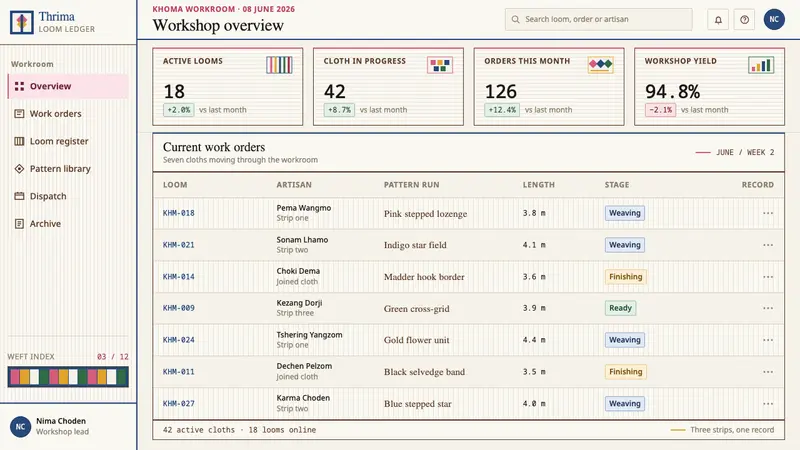Open Pattern library page

(x=68, y=169)
